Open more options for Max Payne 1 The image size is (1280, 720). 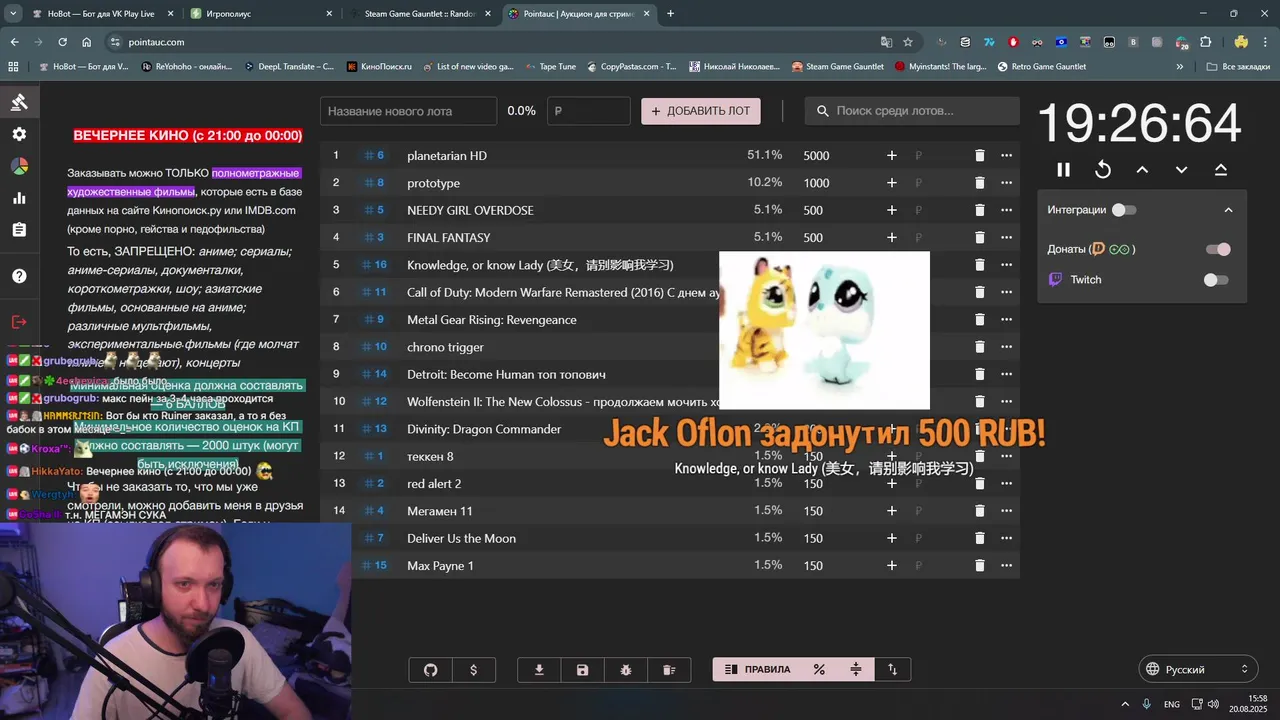pyautogui.click(x=1006, y=566)
